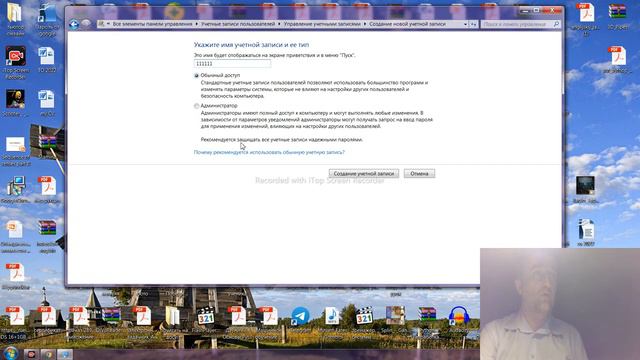
Task: Open the Telegram desktop shortcut
Action: click(300, 316)
